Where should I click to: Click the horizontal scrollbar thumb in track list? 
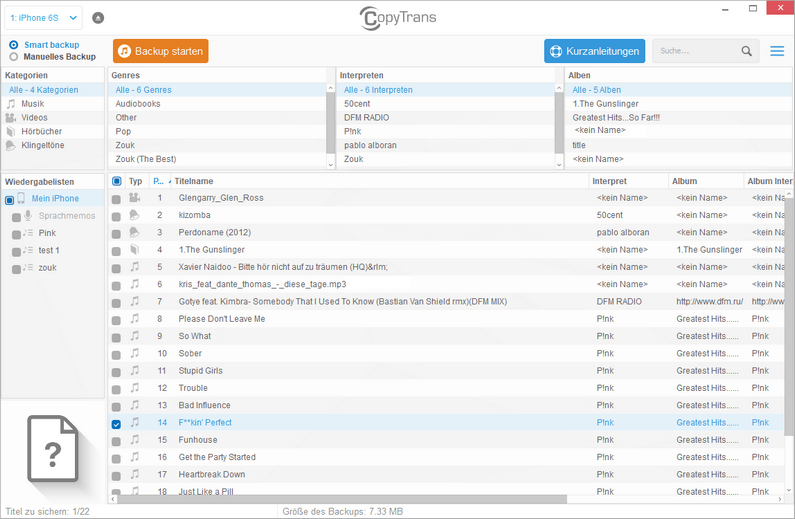tap(342, 499)
